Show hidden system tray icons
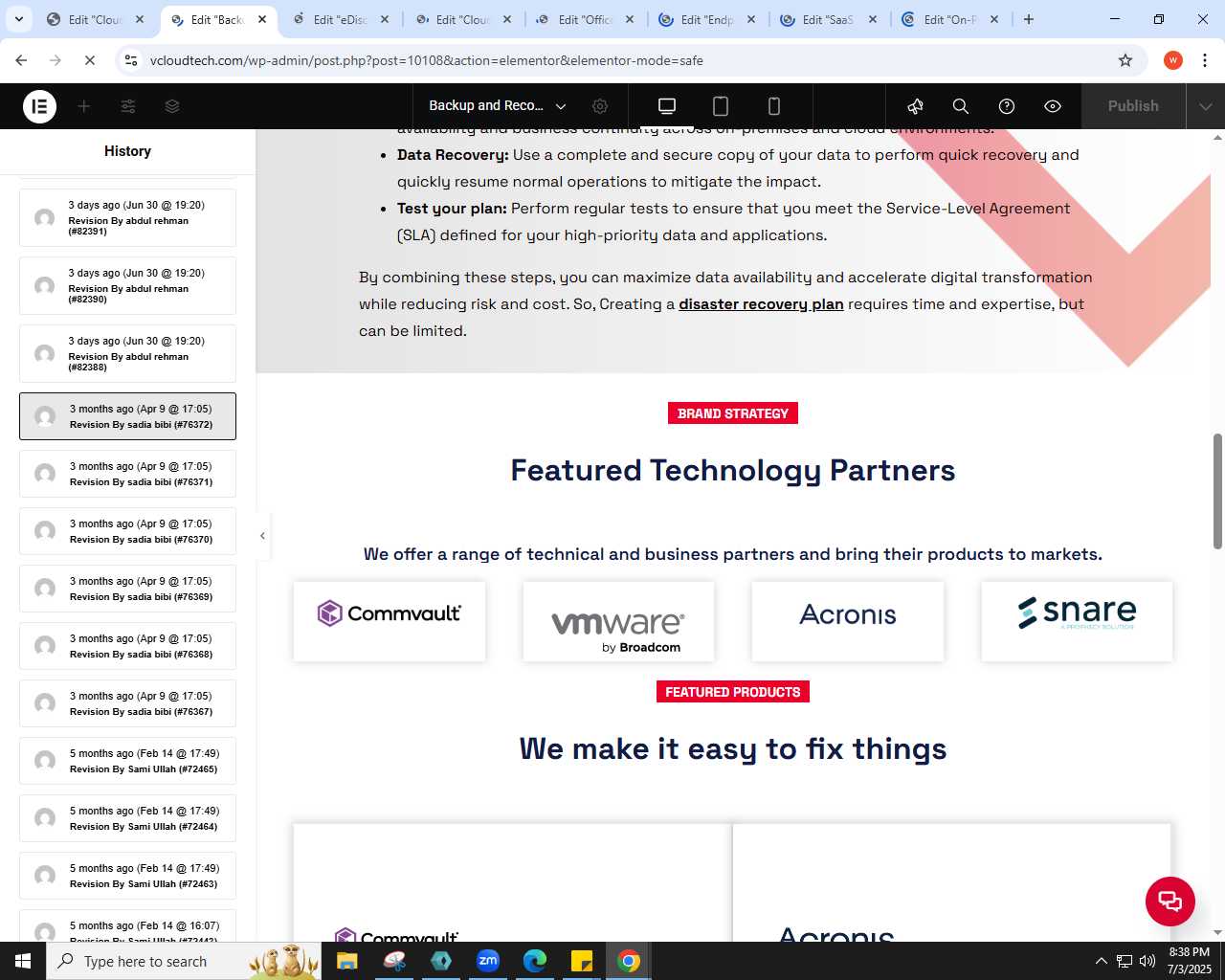Image resolution: width=1225 pixels, height=980 pixels. (1101, 961)
